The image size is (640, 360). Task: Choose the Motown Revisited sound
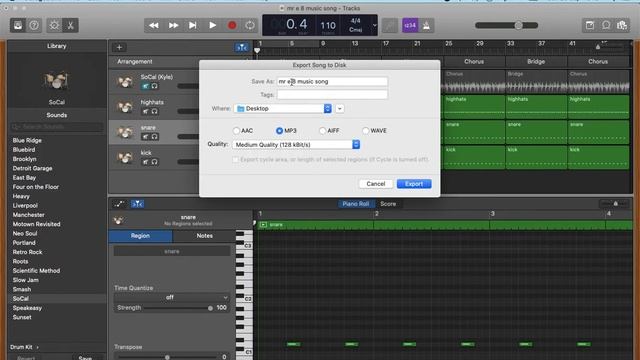[36, 224]
